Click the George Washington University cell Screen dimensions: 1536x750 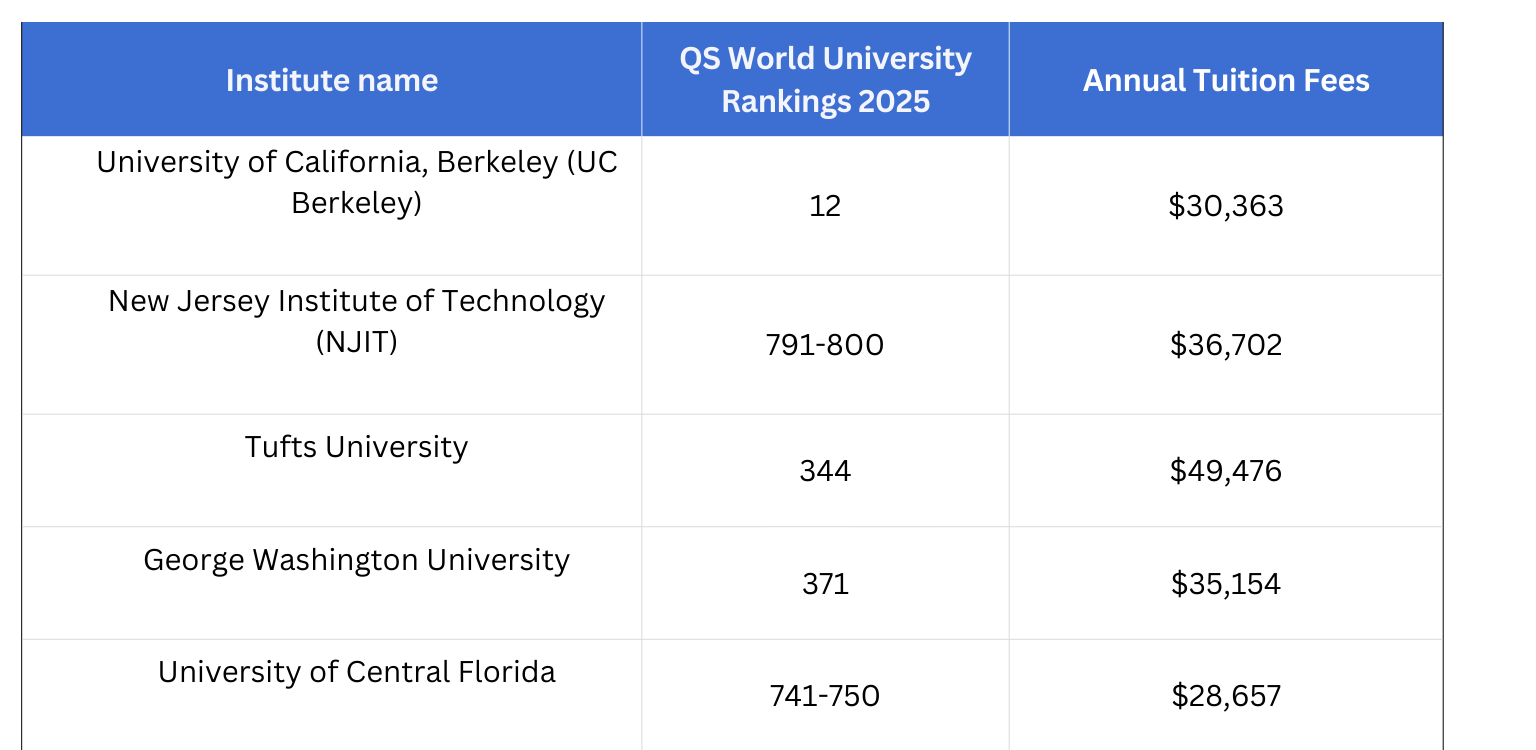(357, 560)
